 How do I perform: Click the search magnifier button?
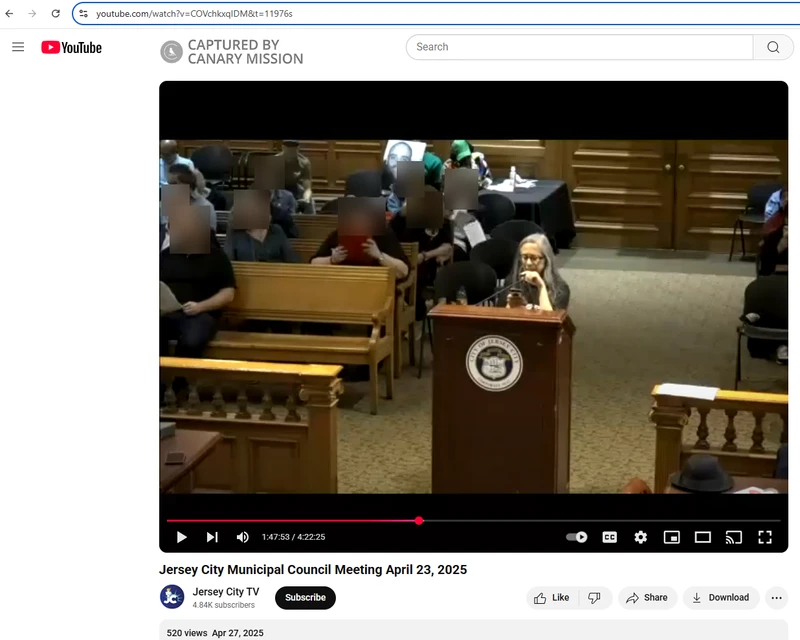click(x=773, y=47)
